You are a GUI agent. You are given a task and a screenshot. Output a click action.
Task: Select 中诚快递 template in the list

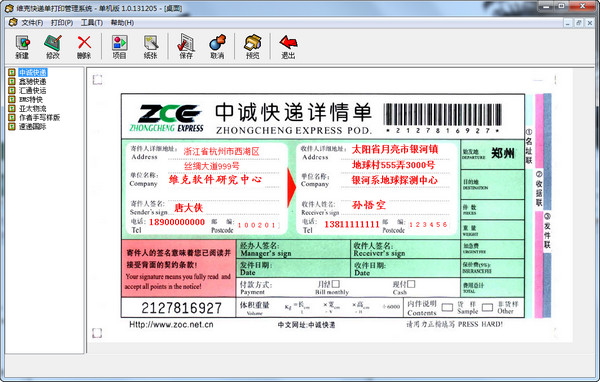33,72
